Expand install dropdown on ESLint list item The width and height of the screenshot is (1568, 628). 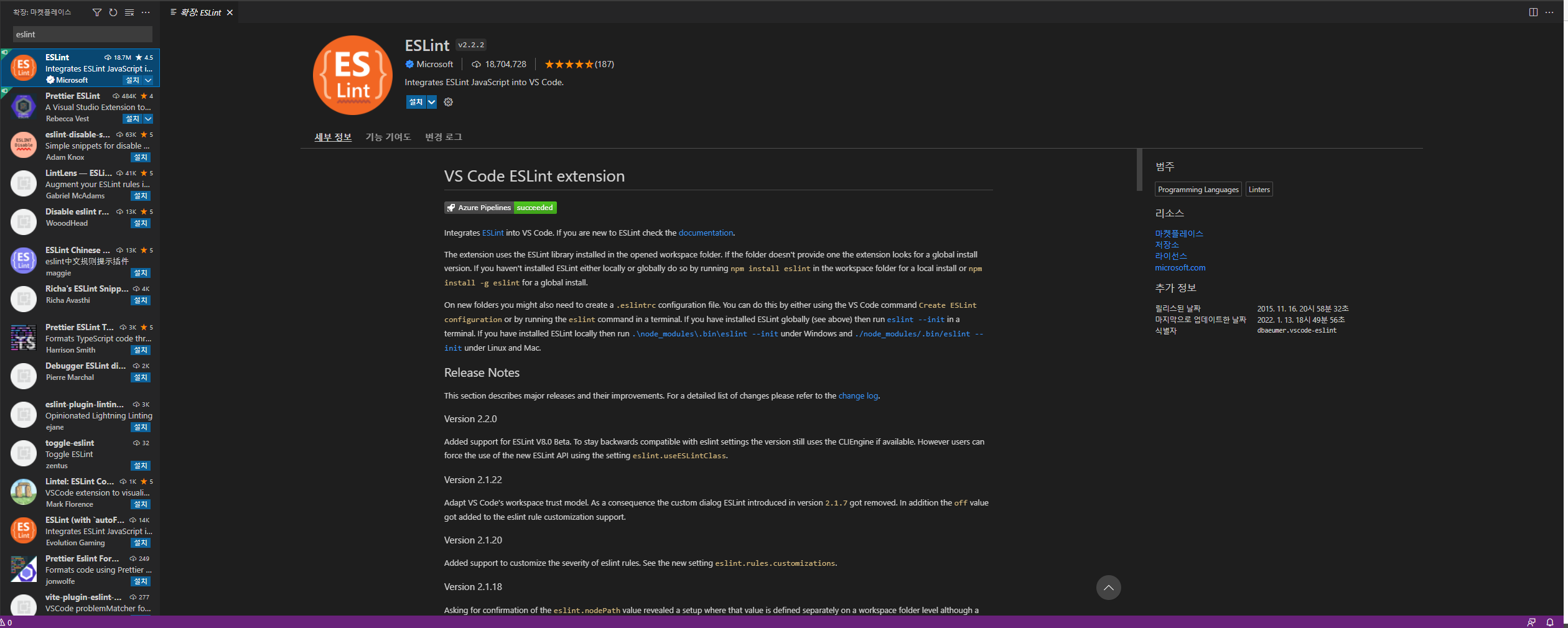tap(148, 80)
